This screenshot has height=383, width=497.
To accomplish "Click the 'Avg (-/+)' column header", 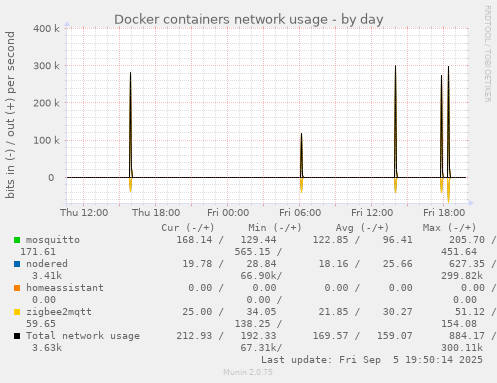I will (x=362, y=228).
